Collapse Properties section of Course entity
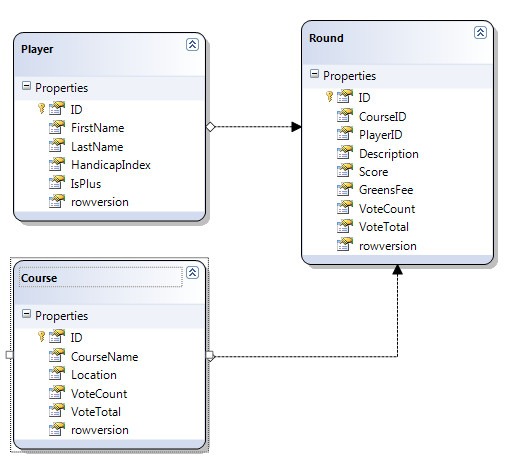 [x=26, y=314]
